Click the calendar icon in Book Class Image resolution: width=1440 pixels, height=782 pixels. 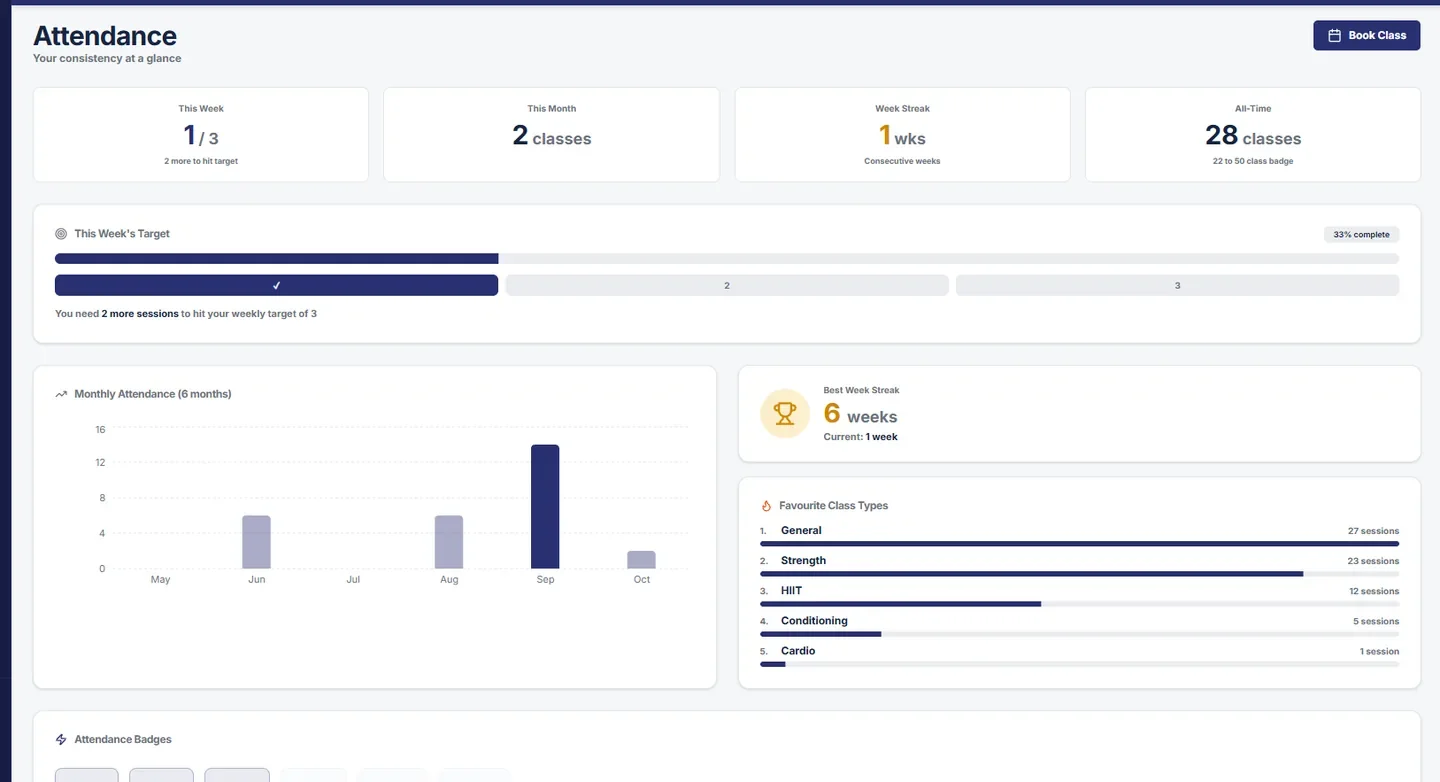pos(1334,35)
